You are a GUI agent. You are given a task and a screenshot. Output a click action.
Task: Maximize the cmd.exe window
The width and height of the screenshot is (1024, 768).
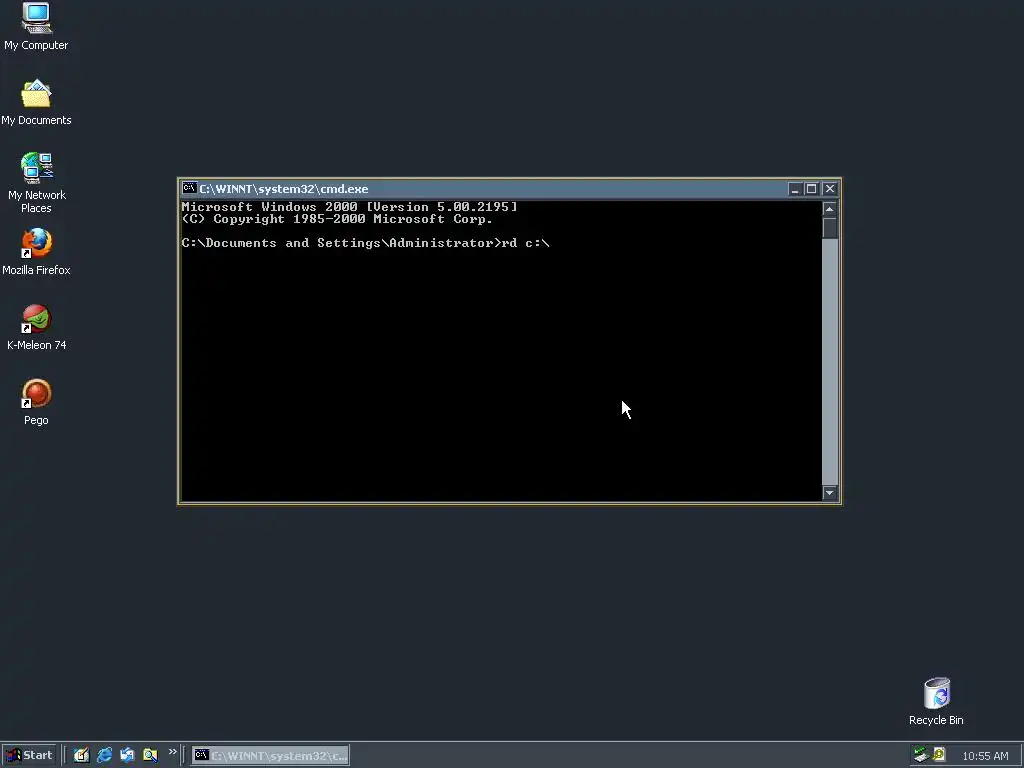pos(811,189)
